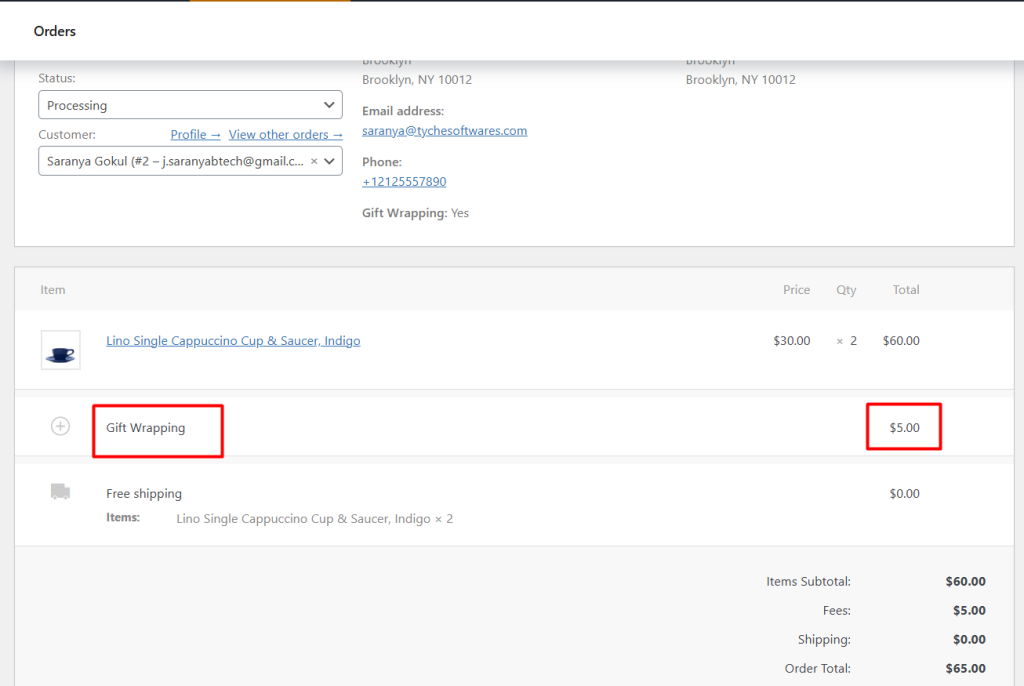Click the Qty column header
The width and height of the screenshot is (1024, 686).
point(846,289)
